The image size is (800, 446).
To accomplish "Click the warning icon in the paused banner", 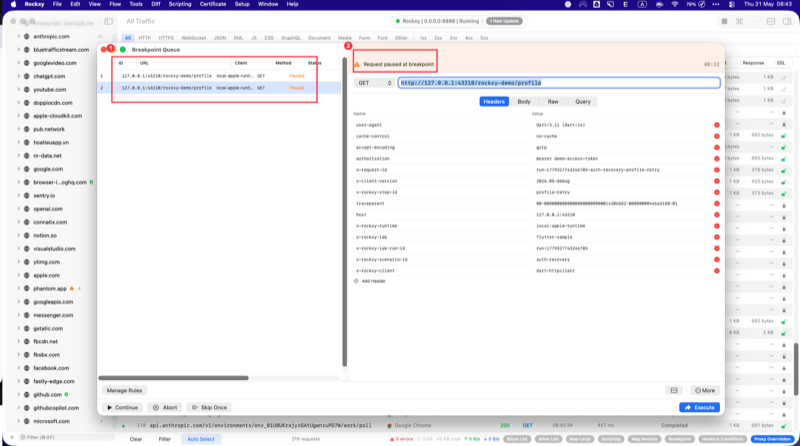I will [x=357, y=64].
